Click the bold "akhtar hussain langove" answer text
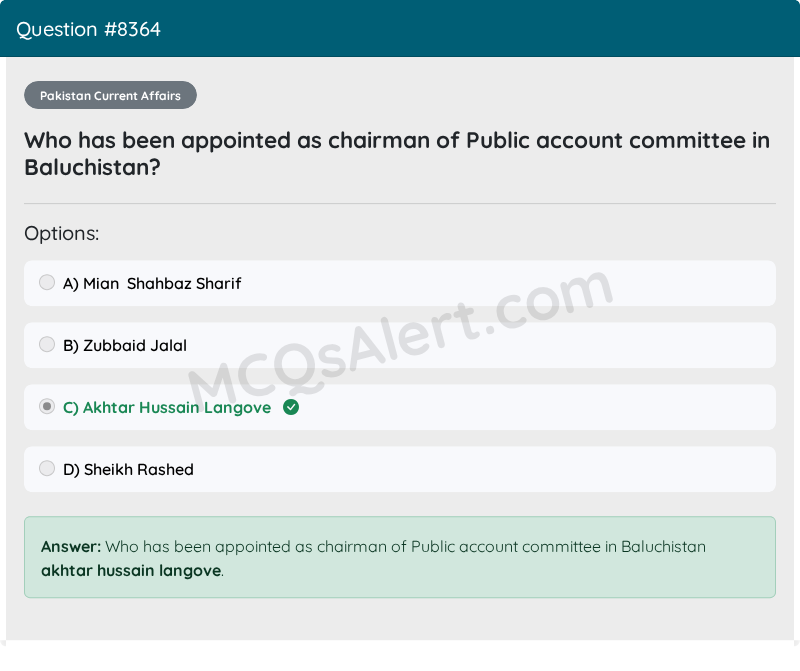 click(131, 570)
